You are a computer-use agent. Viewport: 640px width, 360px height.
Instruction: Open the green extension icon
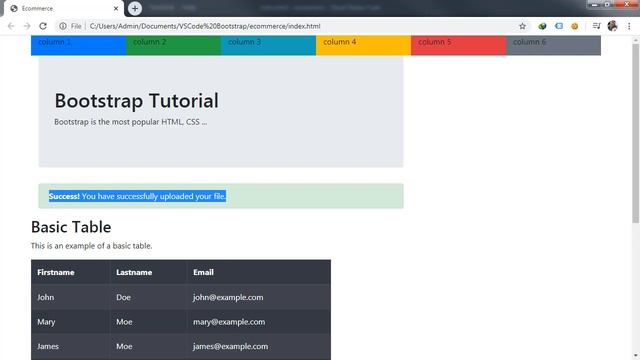coord(542,26)
